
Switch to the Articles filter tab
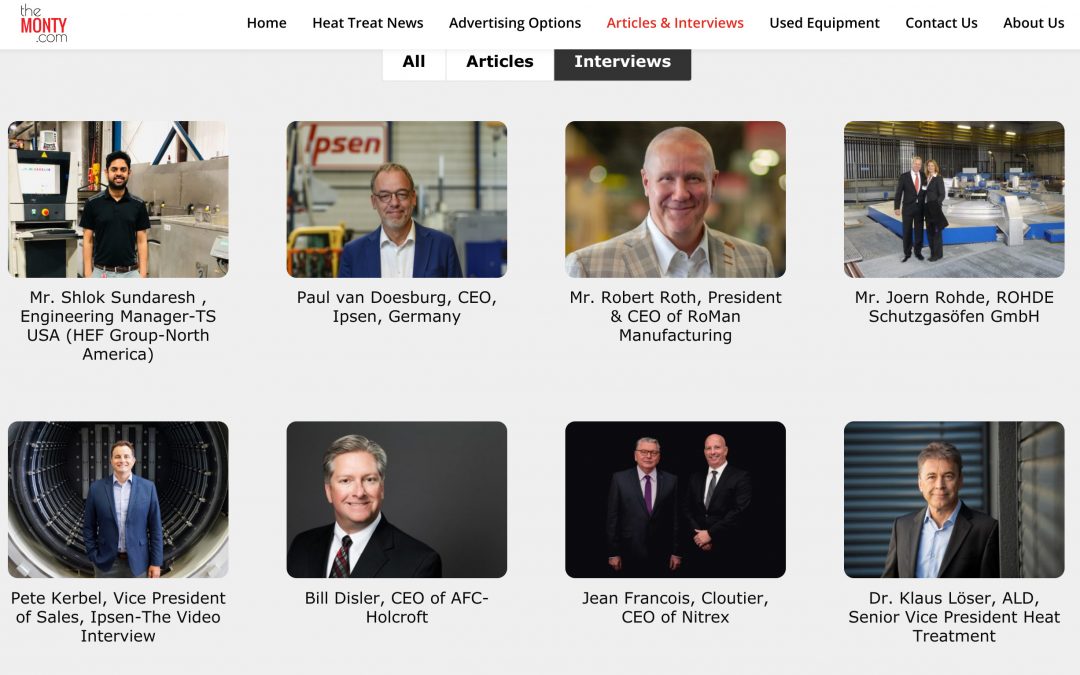500,62
